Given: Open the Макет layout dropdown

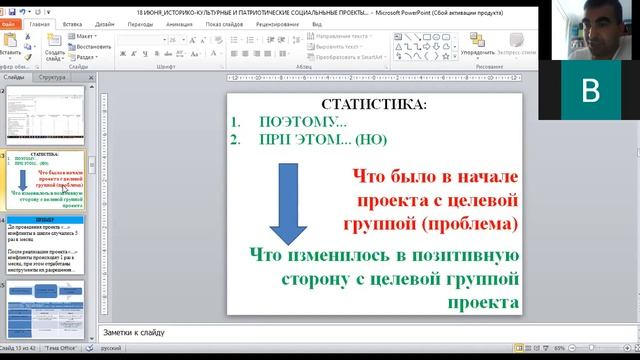Looking at the screenshot, I should pyautogui.click(x=83, y=36).
